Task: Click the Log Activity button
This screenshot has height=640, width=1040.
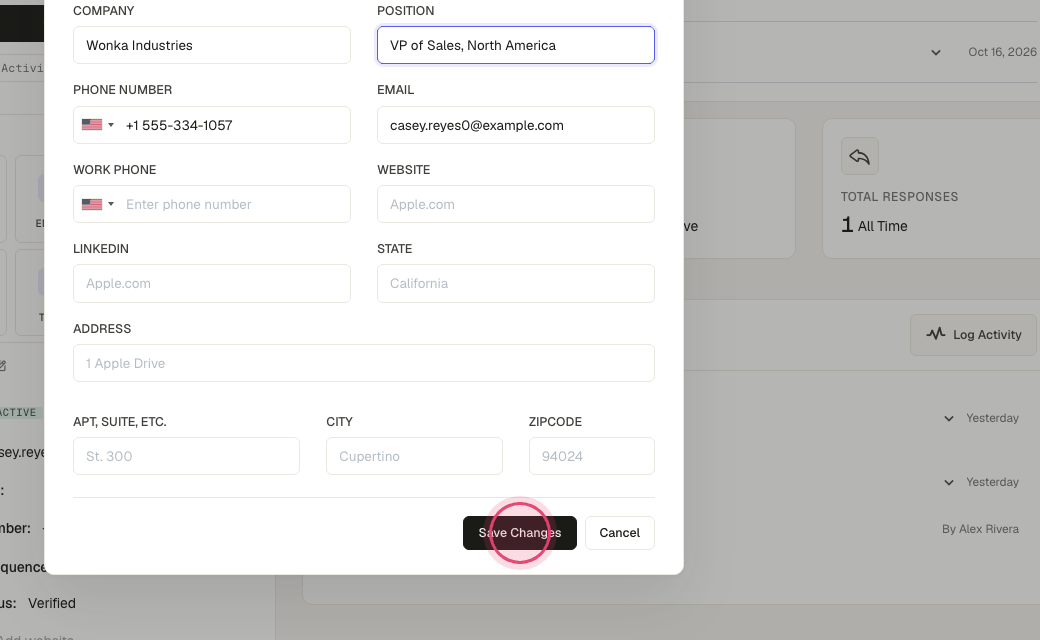Action: [x=973, y=335]
